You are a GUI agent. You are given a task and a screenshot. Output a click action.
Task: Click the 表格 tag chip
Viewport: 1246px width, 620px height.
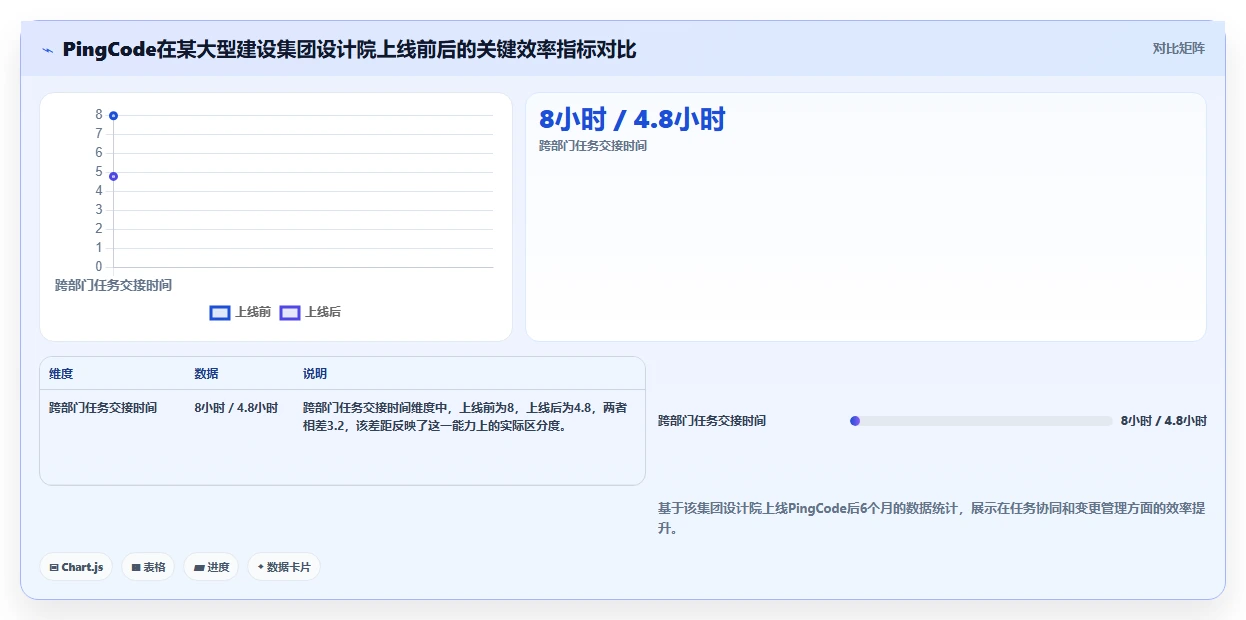148,567
